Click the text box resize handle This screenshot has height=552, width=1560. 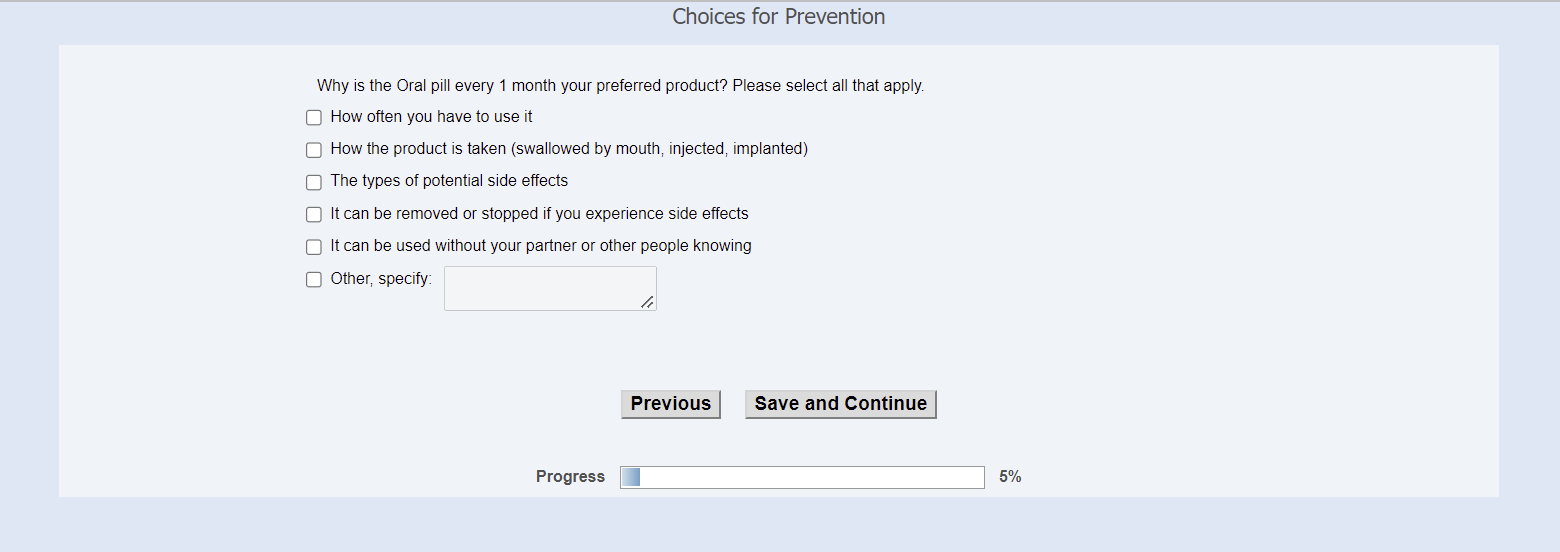point(648,302)
